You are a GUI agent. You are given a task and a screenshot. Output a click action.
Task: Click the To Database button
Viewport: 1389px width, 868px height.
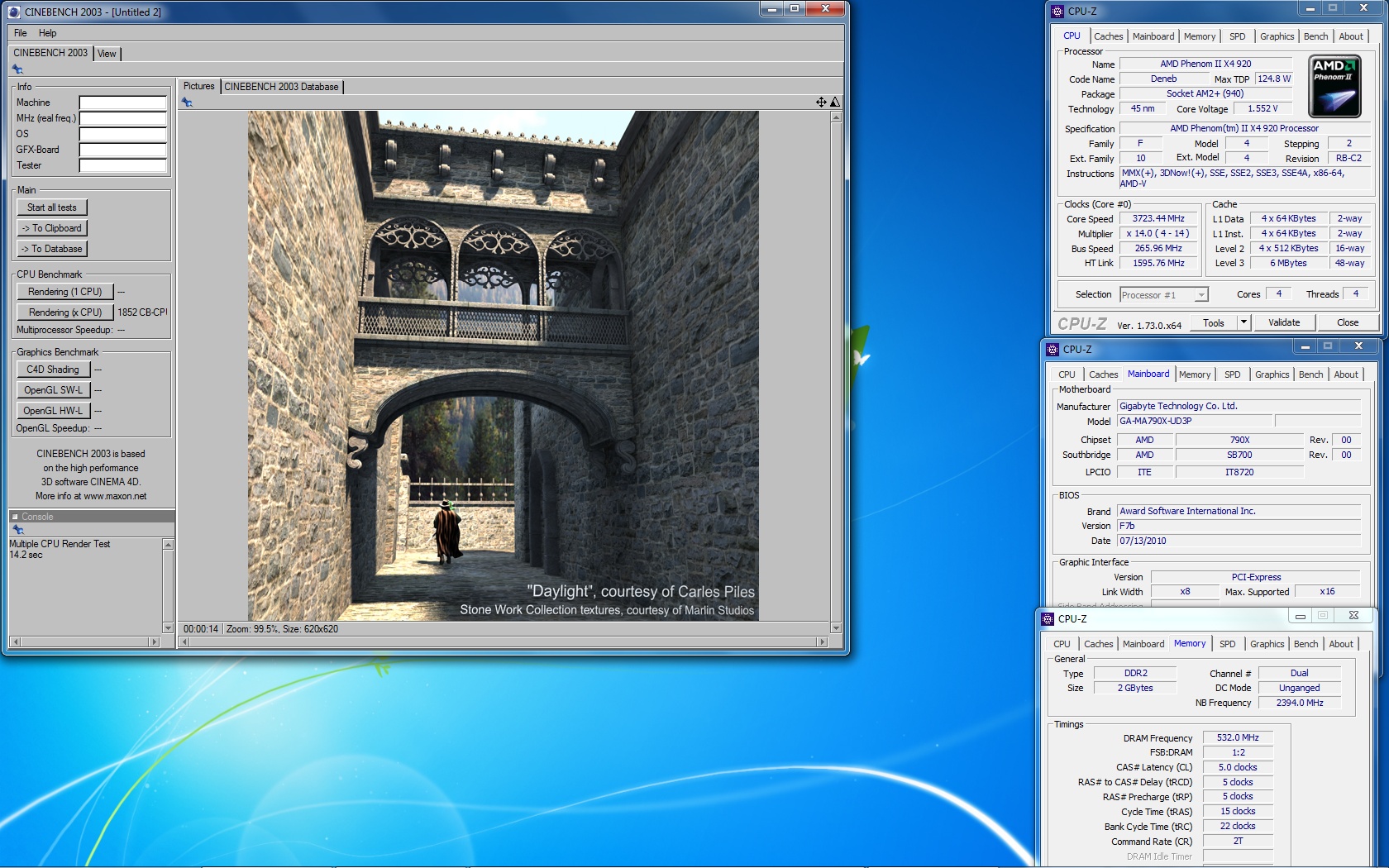click(52, 249)
